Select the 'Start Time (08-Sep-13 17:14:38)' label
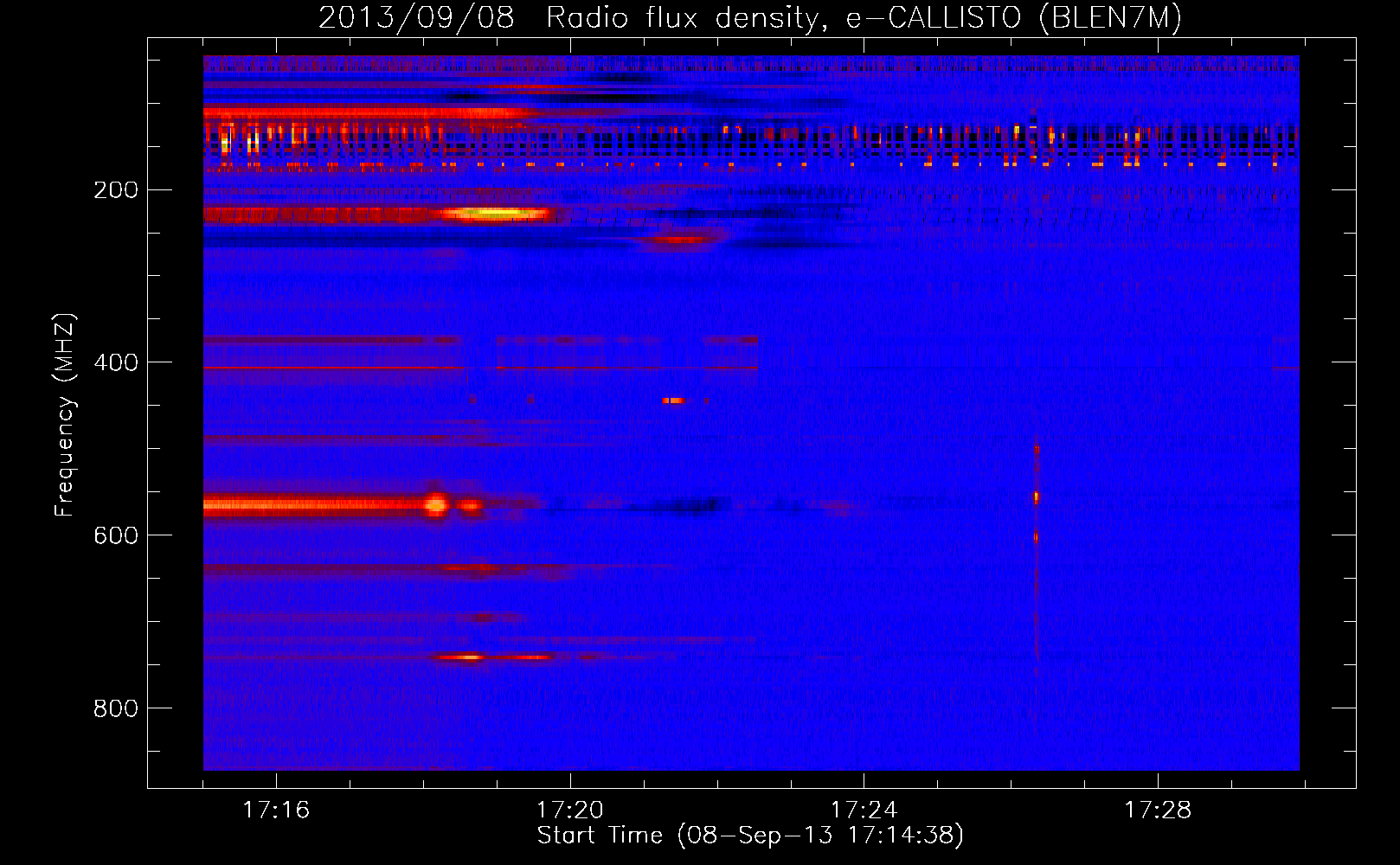Image resolution: width=1400 pixels, height=865 pixels. tap(750, 836)
